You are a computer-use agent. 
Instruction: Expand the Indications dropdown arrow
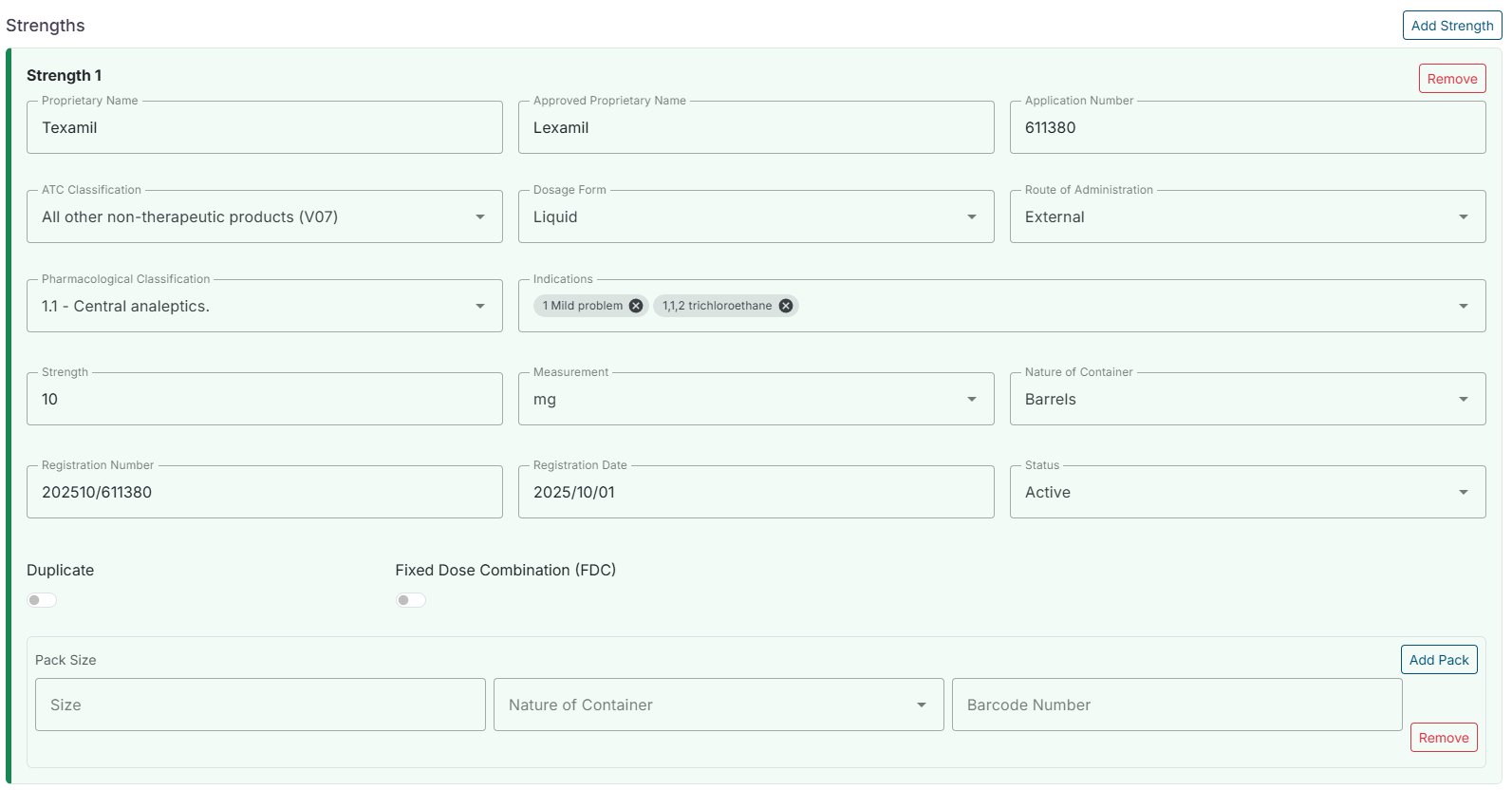[1463, 307]
